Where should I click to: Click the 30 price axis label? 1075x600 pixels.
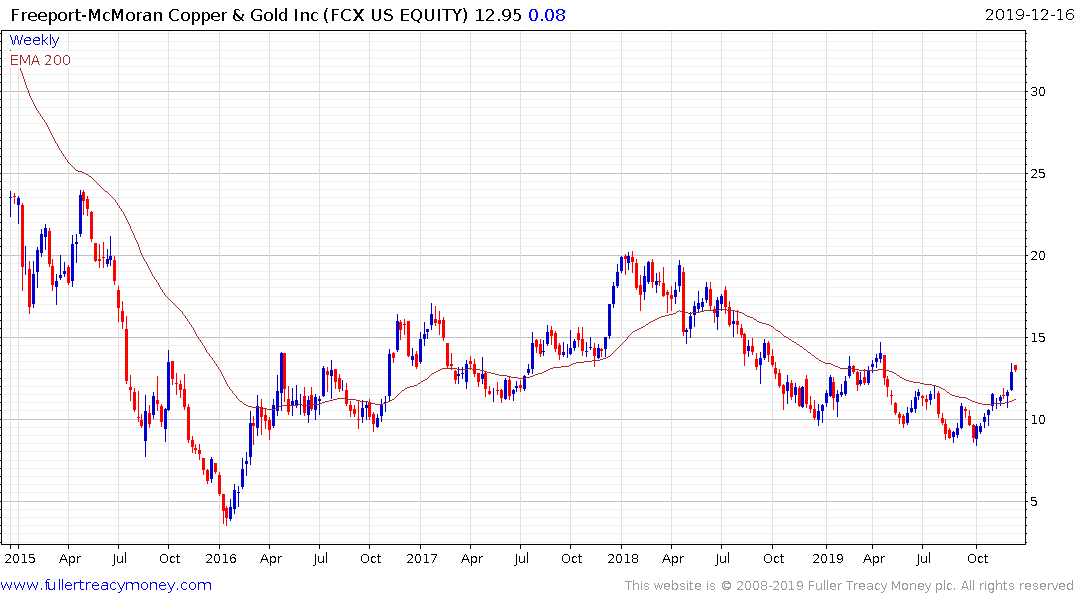pyautogui.click(x=1038, y=92)
